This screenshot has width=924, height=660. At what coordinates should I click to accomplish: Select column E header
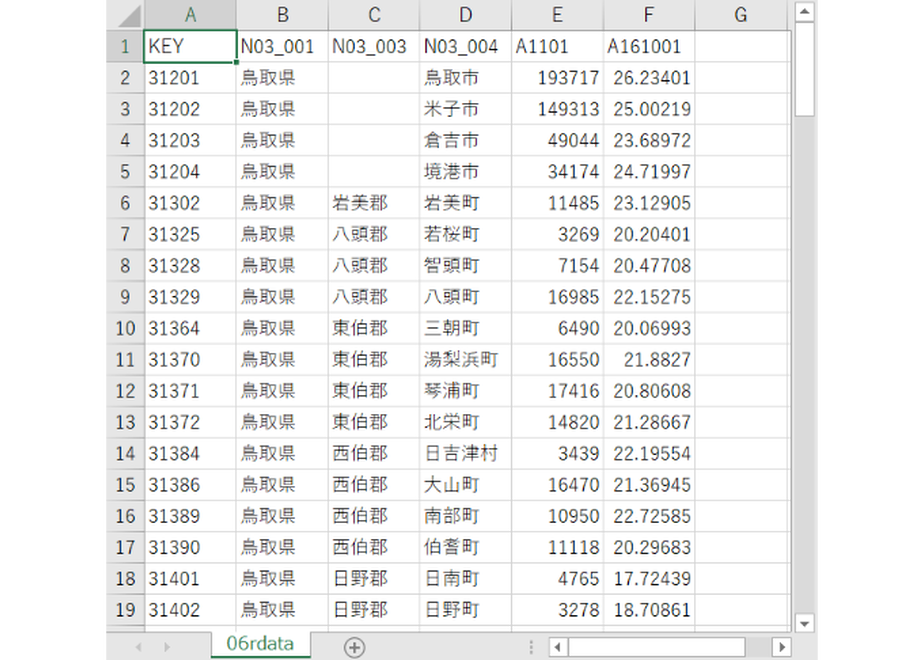[557, 15]
